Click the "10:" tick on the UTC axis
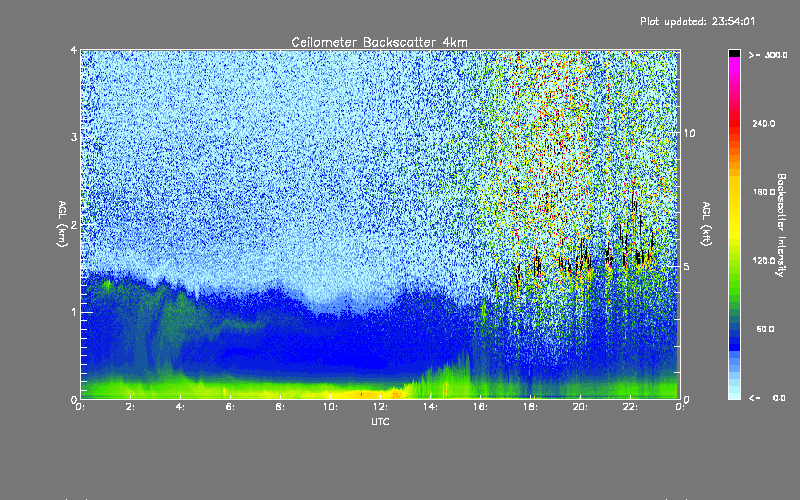The image size is (800, 500). [x=330, y=407]
